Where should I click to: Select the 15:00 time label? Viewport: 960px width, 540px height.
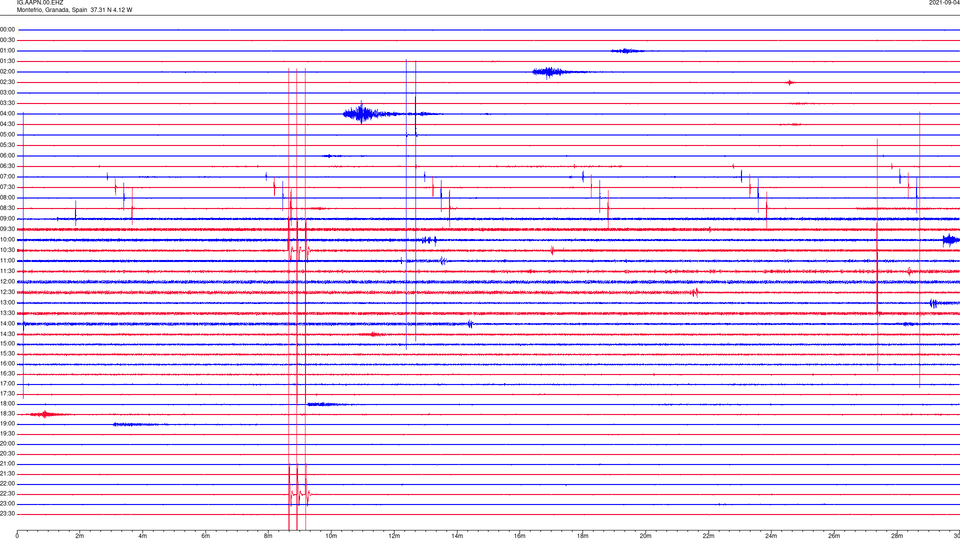tap(7, 344)
